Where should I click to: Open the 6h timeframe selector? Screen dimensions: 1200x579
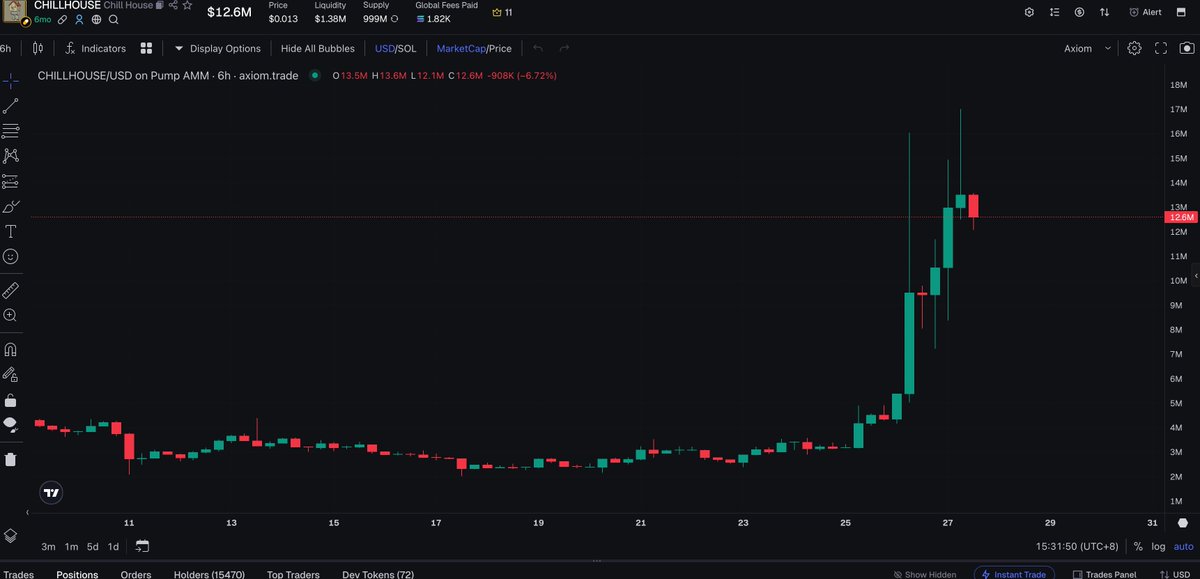tap(6, 48)
